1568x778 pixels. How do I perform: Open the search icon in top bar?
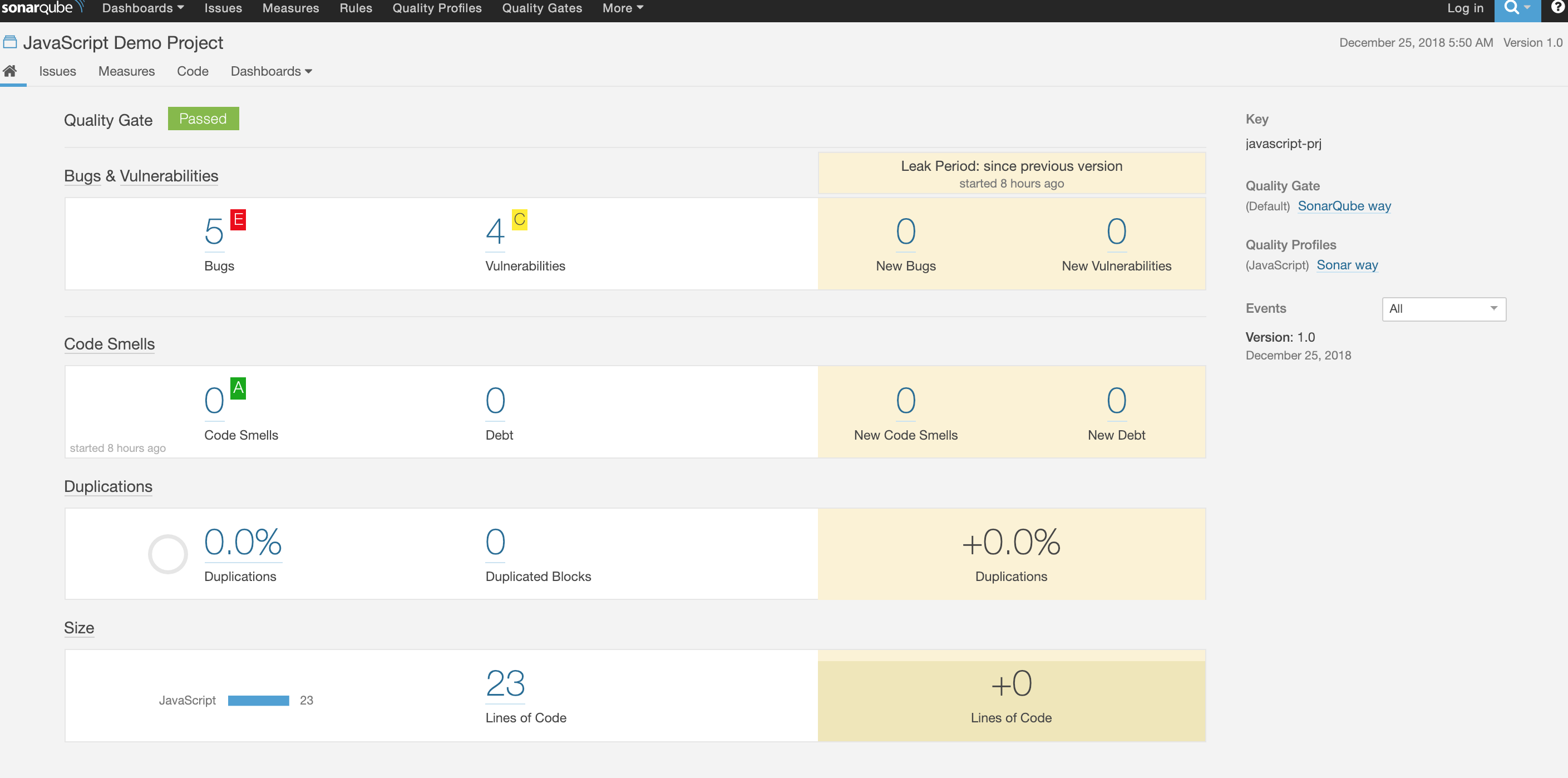pyautogui.click(x=1512, y=8)
